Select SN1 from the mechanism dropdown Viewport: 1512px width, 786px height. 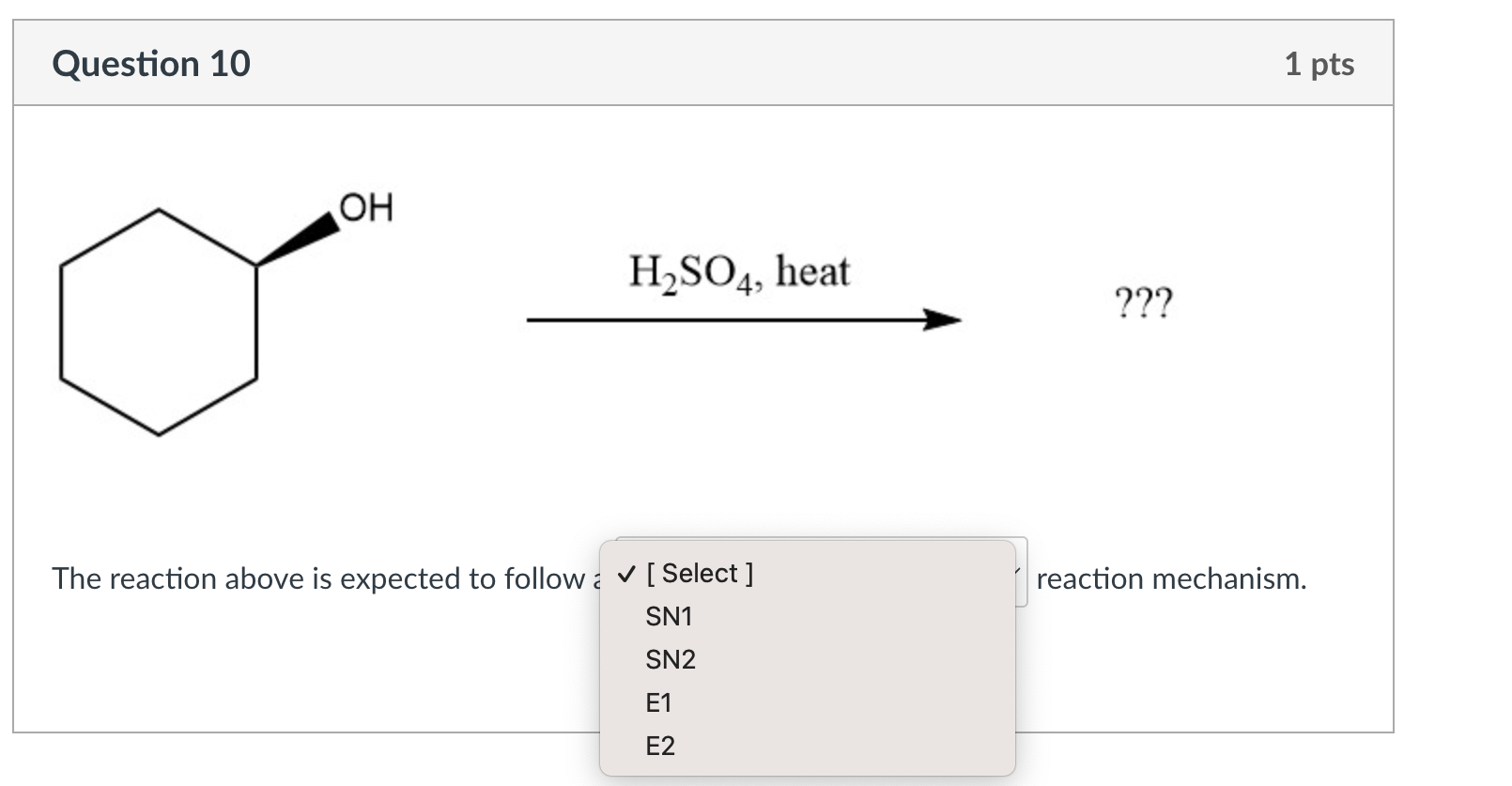[x=669, y=617]
